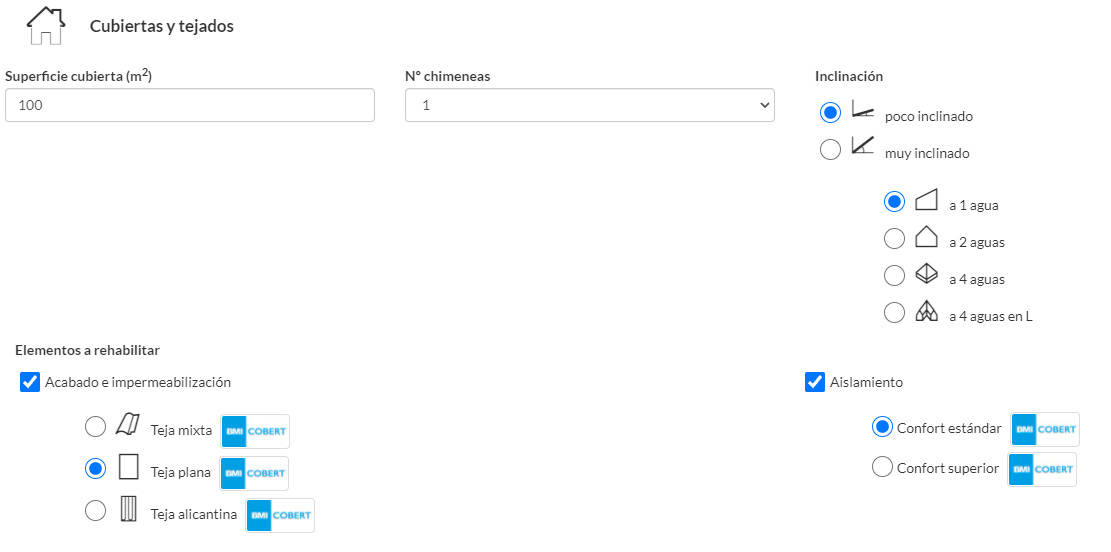Click the Teja alicantina tile icon
The width and height of the screenshot is (1111, 552).
coord(127,509)
